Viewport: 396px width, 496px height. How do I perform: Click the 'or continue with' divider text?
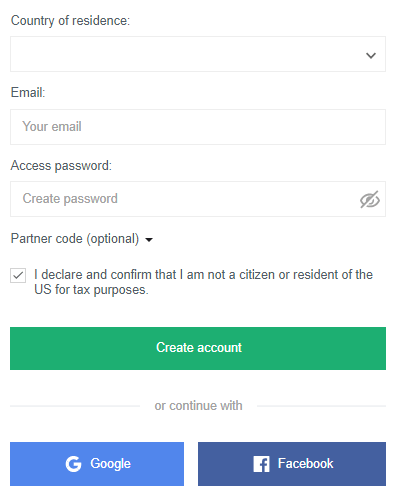(198, 406)
